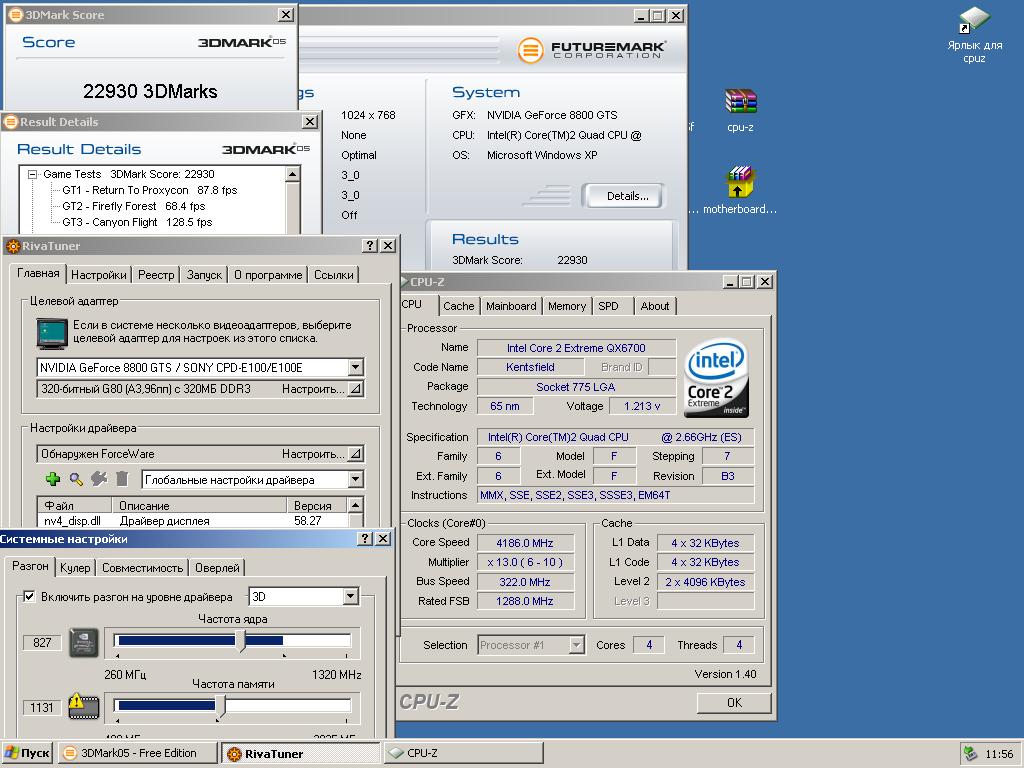Click the Описание column header
1024x768 pixels.
[199, 505]
